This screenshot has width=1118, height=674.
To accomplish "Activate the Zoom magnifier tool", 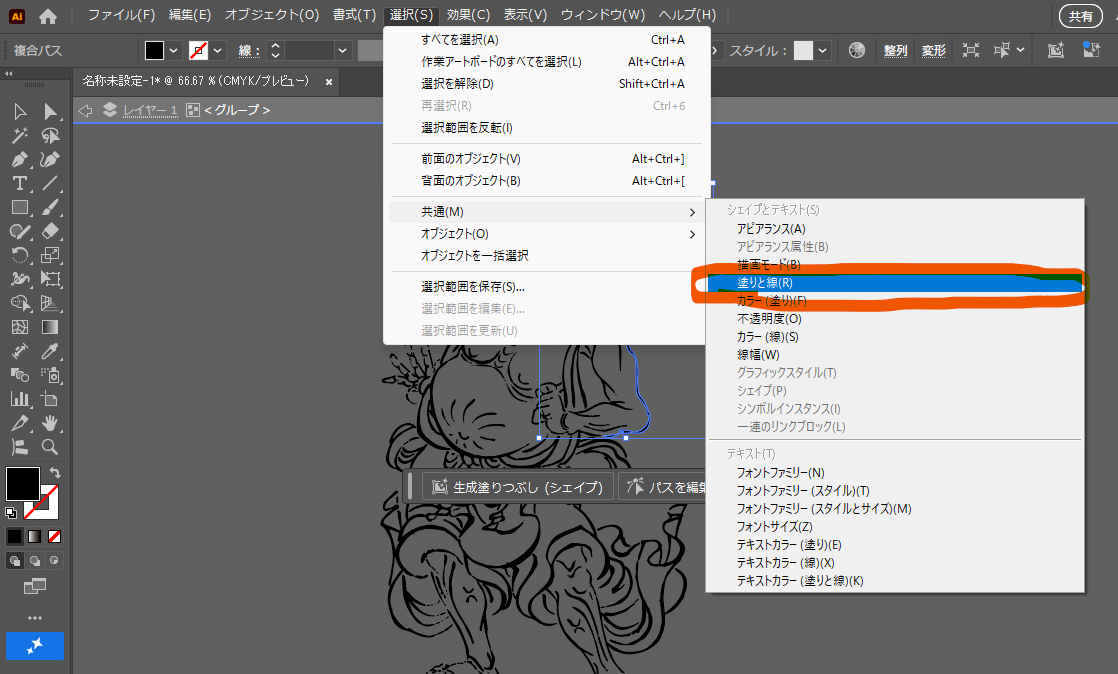I will 50,447.
